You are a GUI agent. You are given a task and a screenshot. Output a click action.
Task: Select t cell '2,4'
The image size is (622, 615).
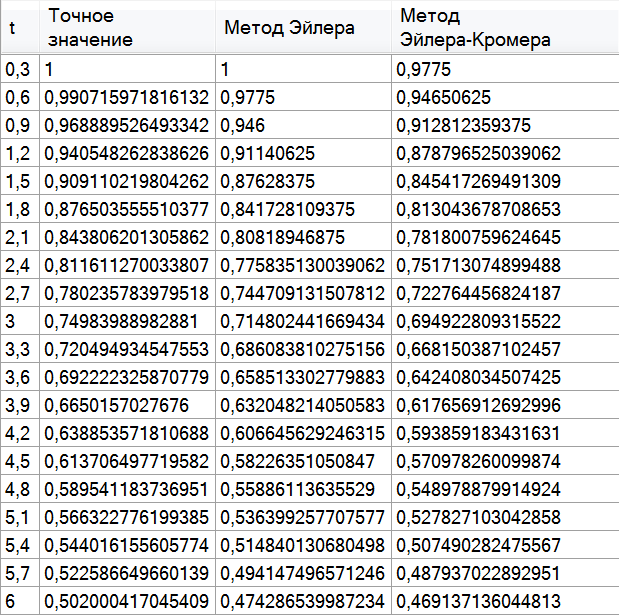(x=20, y=265)
